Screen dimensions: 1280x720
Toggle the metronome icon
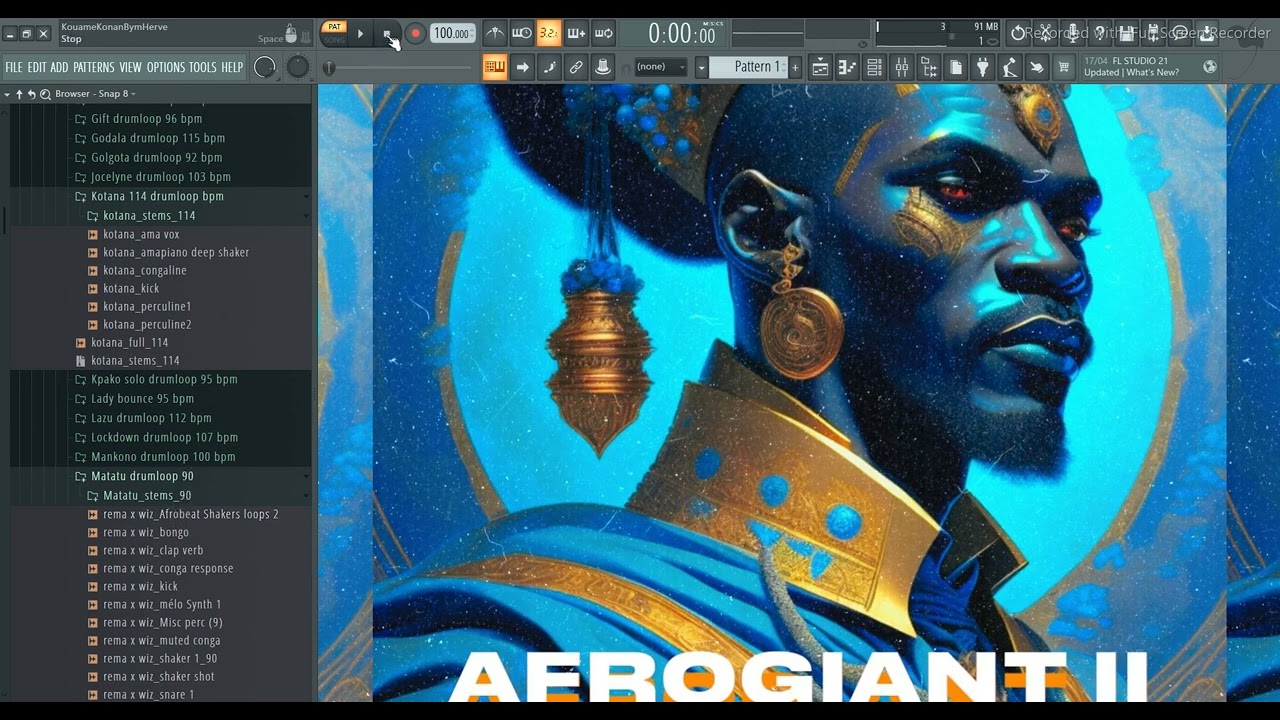[495, 34]
